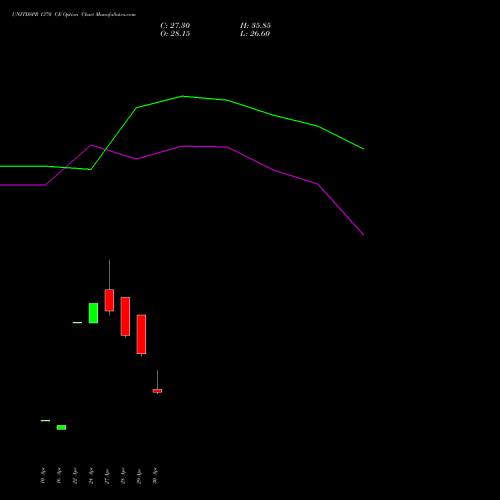Click the close value 'C: 27.30'
The height and width of the screenshot is (500, 500).
[175, 26]
